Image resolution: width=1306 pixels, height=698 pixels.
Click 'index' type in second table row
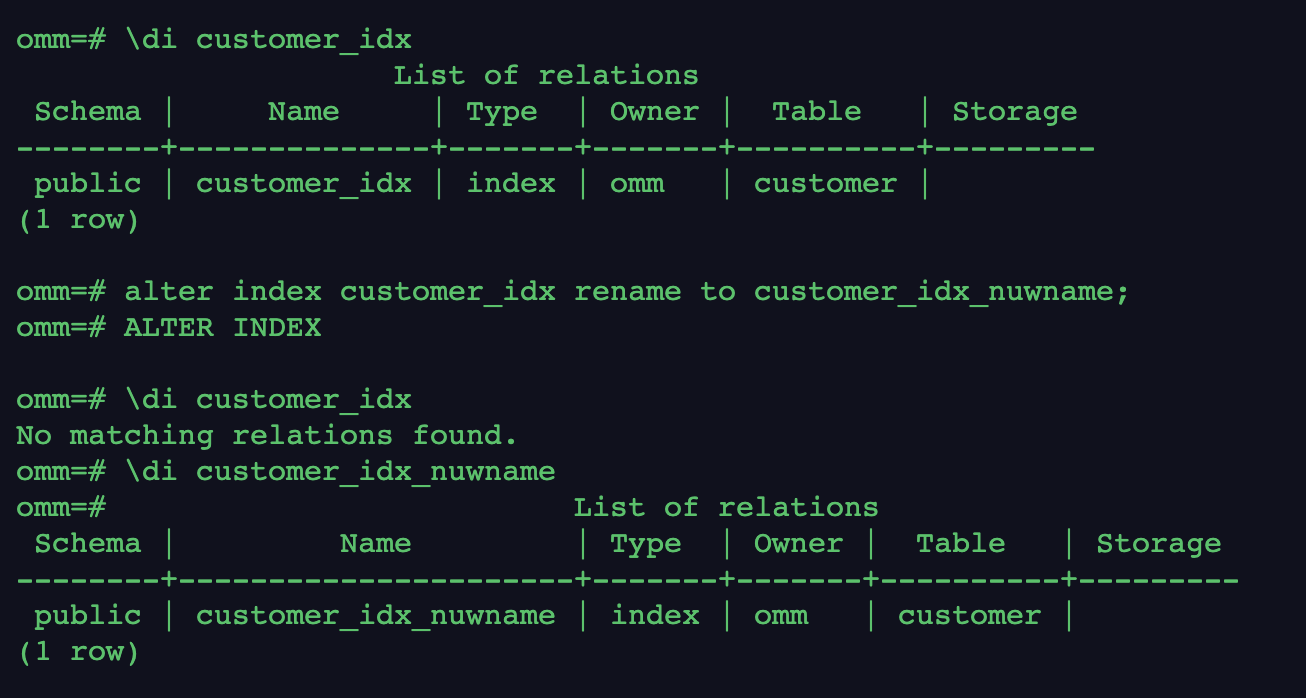654,616
